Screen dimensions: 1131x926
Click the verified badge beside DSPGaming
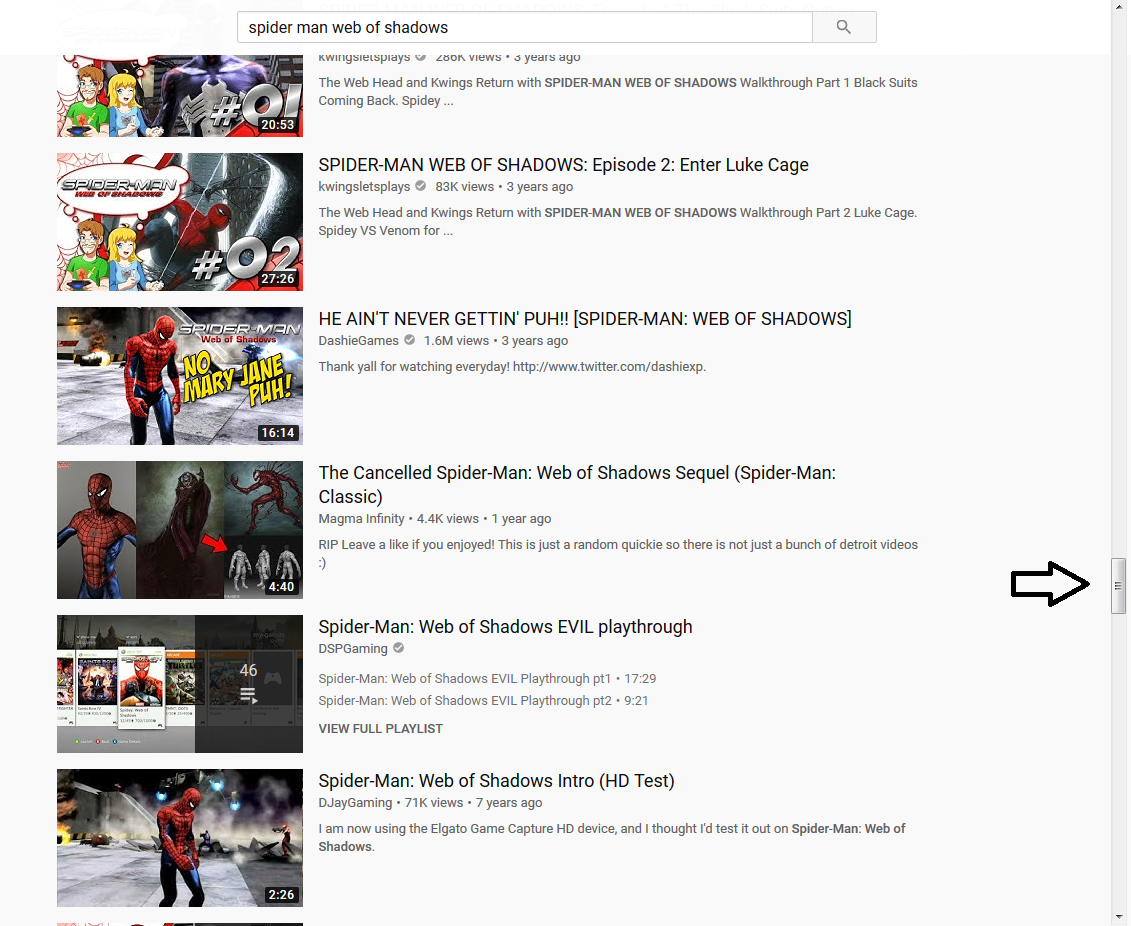click(x=398, y=648)
